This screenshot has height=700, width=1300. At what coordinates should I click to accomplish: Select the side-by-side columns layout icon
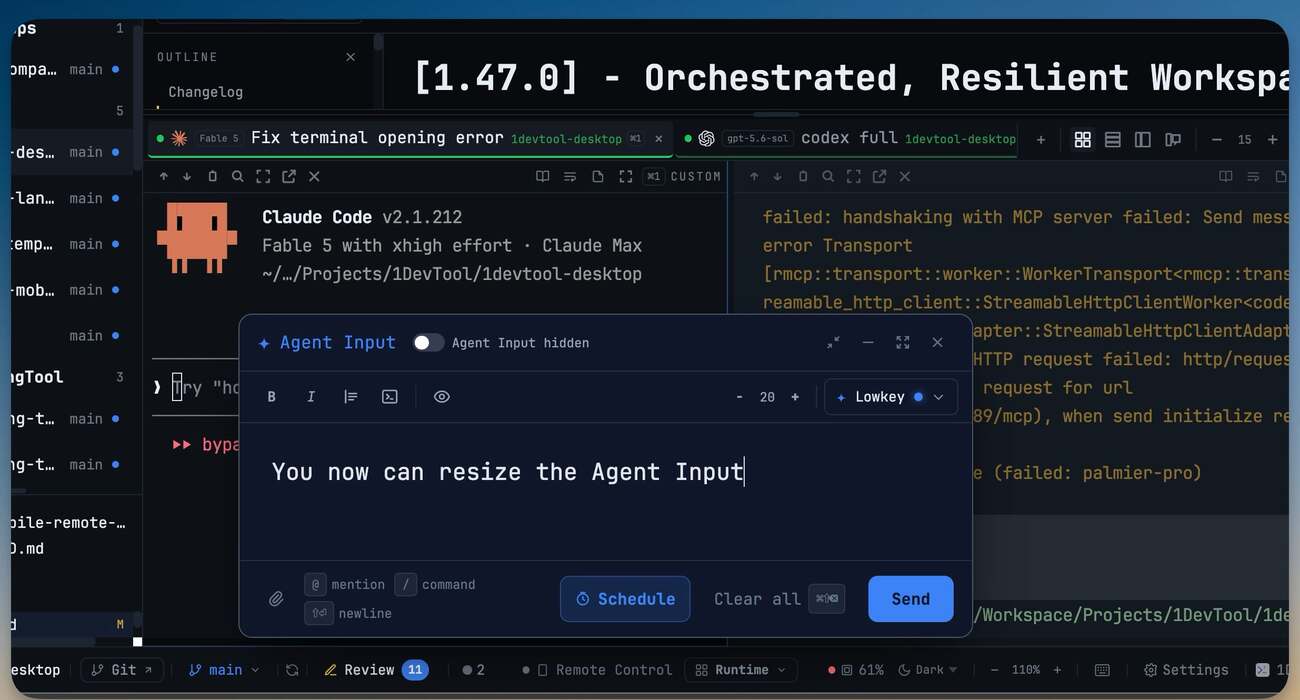tap(1143, 140)
